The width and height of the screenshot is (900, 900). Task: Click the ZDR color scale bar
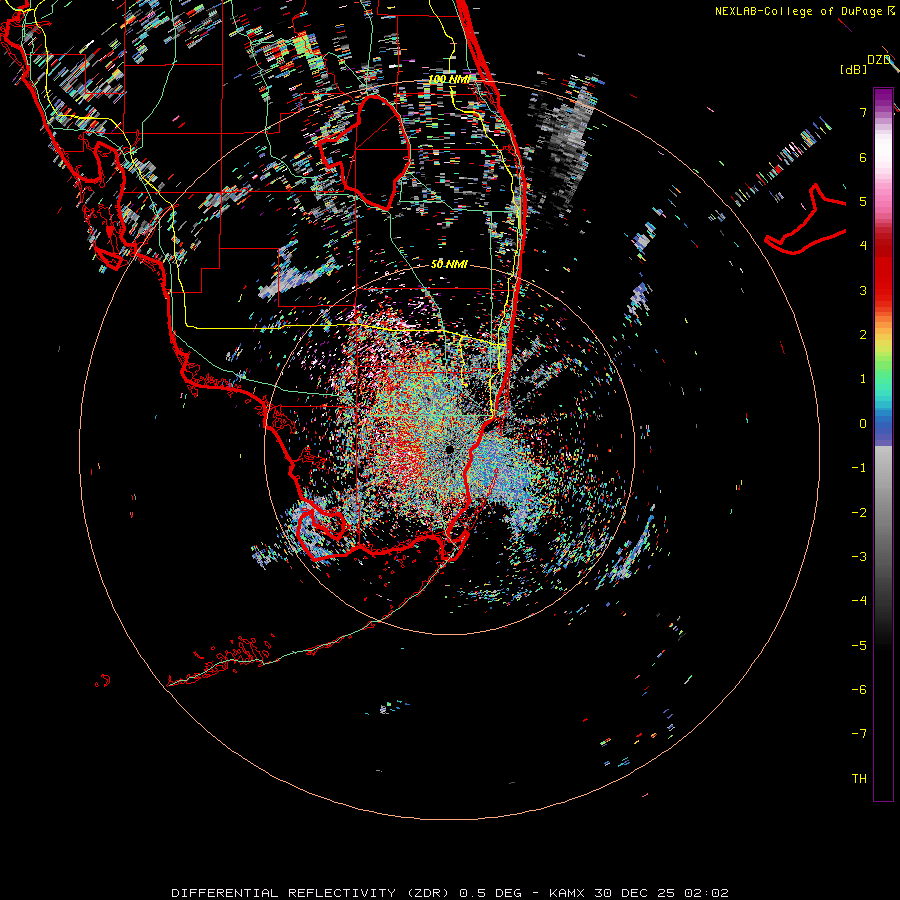(883, 444)
